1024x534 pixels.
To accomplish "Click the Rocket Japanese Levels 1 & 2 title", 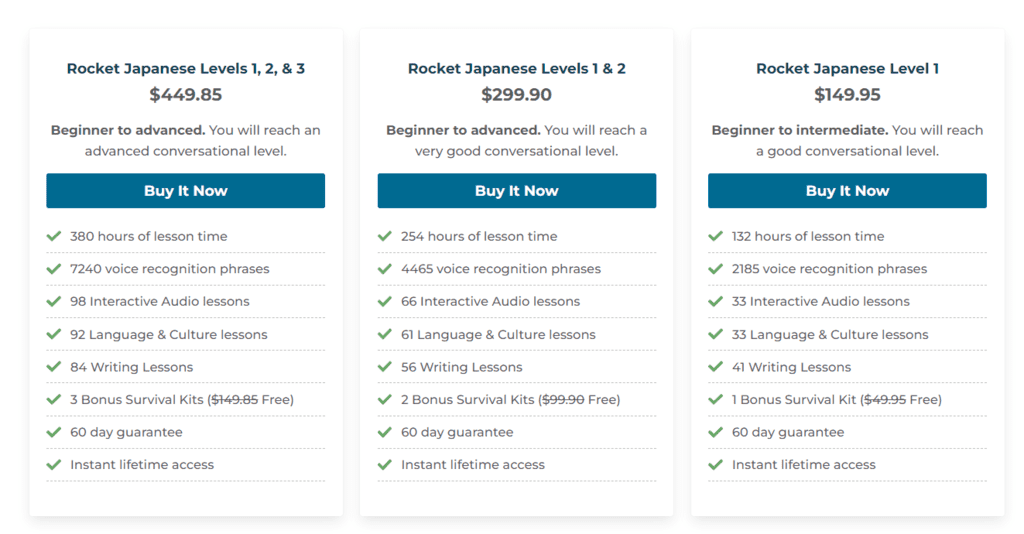I will [x=517, y=69].
